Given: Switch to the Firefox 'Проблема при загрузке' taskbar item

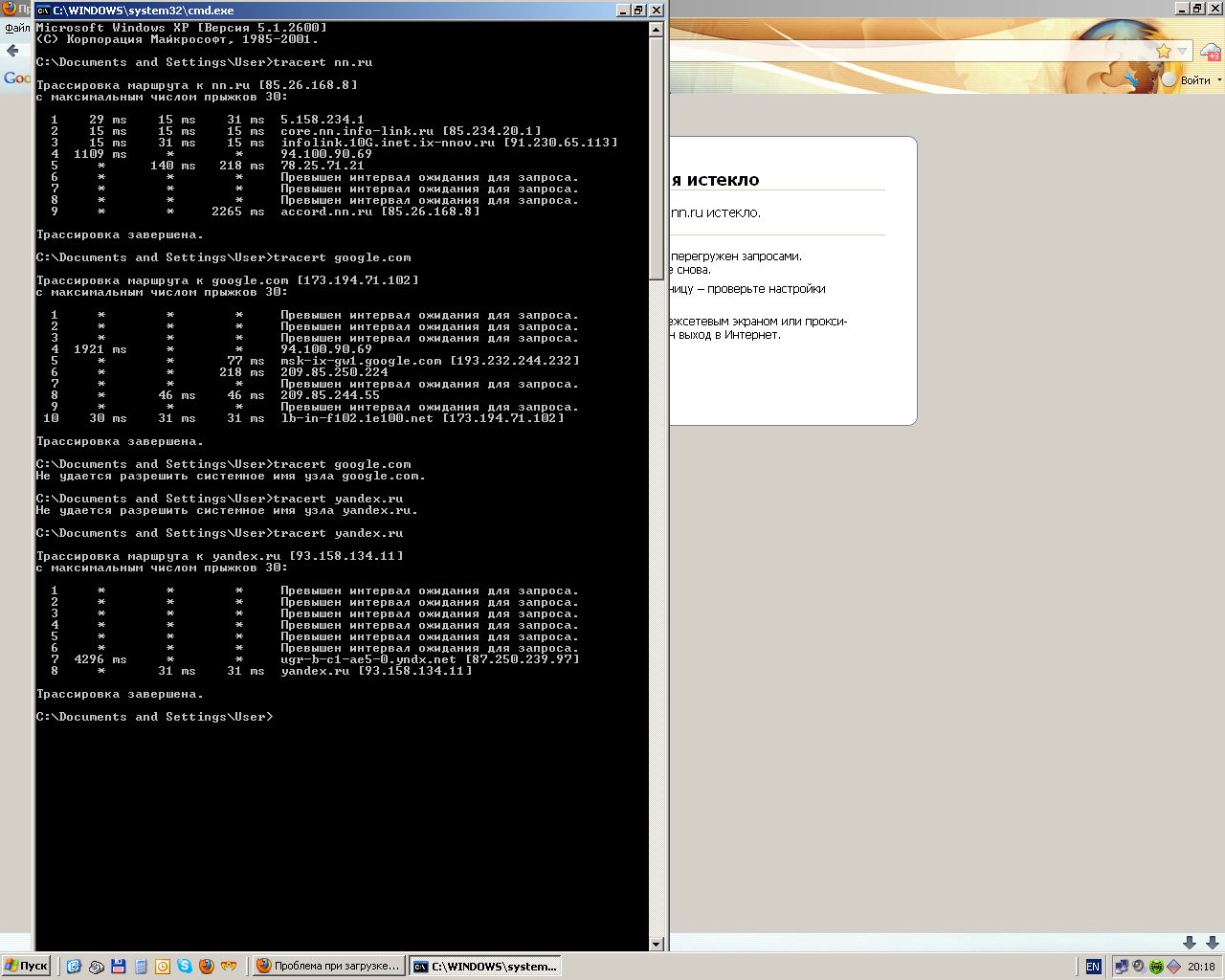Looking at the screenshot, I should coord(327,967).
